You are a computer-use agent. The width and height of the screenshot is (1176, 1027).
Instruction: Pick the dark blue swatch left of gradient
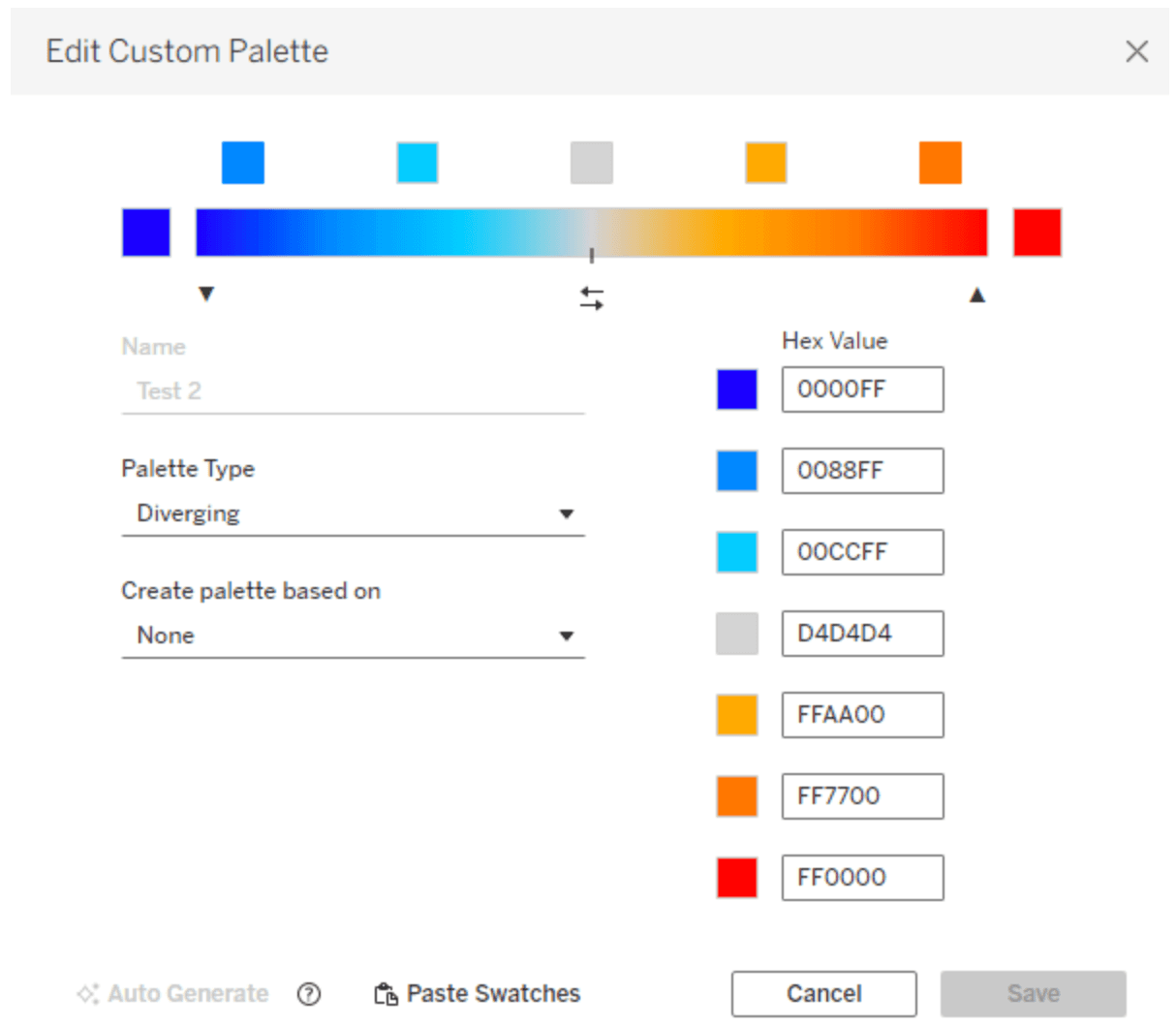coord(146,233)
